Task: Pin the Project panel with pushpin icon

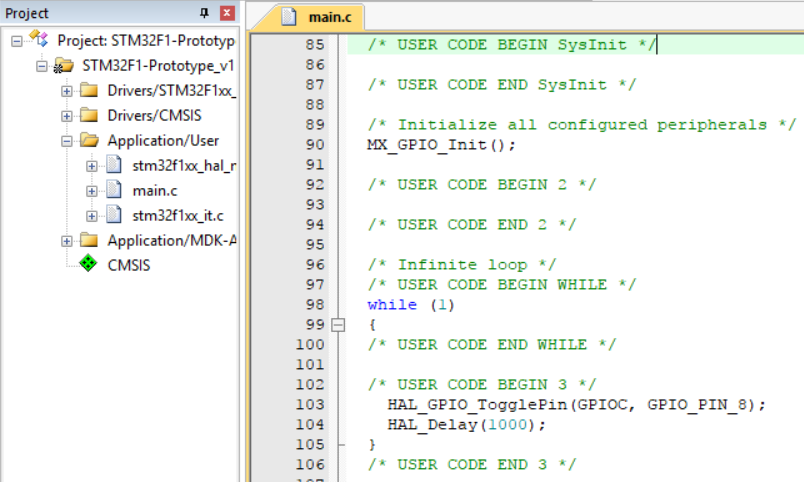Action: [x=204, y=13]
